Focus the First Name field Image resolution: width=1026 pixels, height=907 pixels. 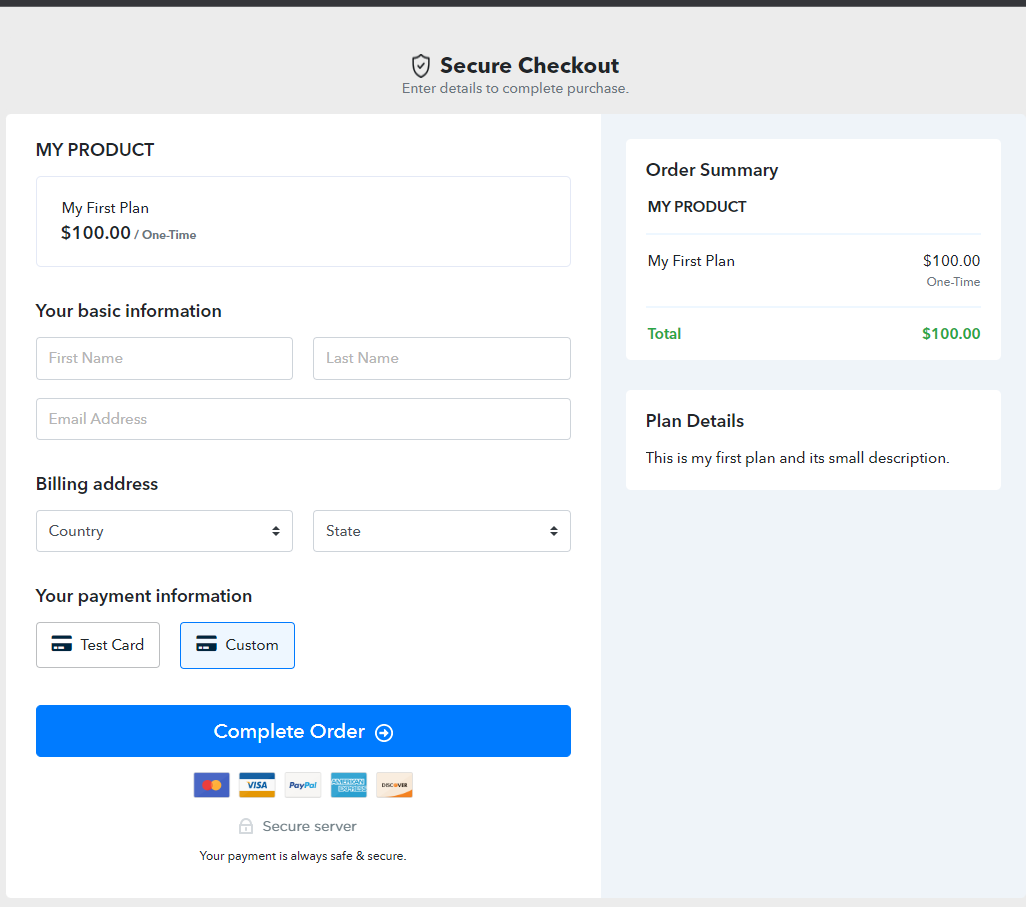tap(164, 359)
